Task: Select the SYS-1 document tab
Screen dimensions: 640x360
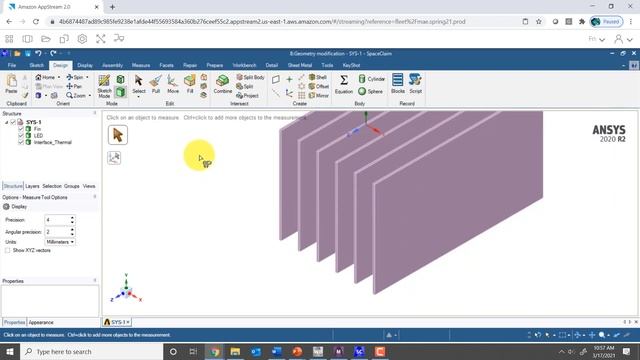Action: [117, 322]
